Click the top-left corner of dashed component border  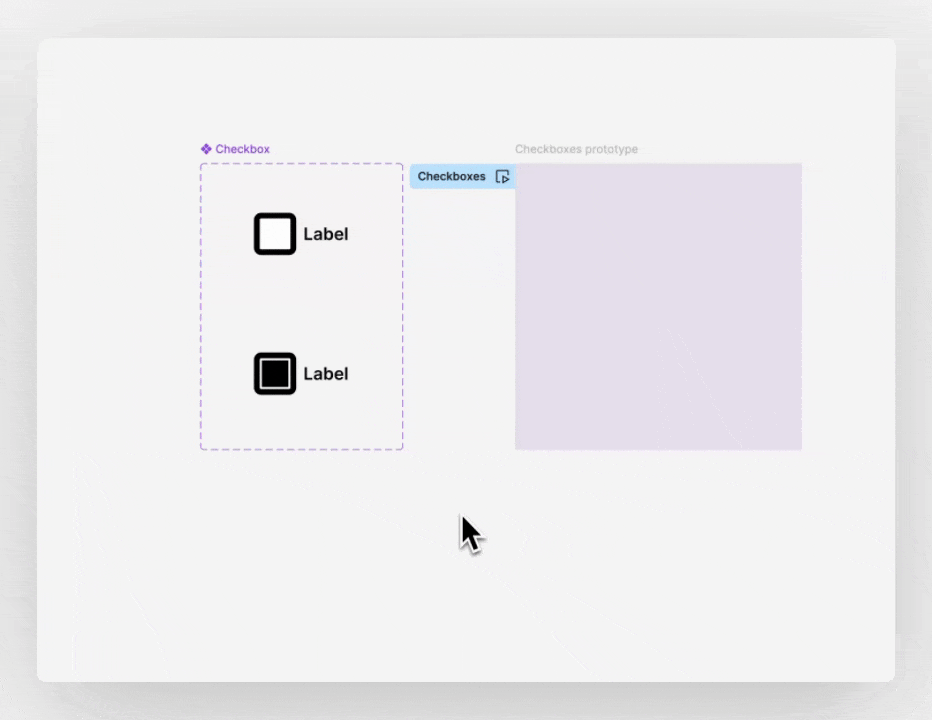201,165
